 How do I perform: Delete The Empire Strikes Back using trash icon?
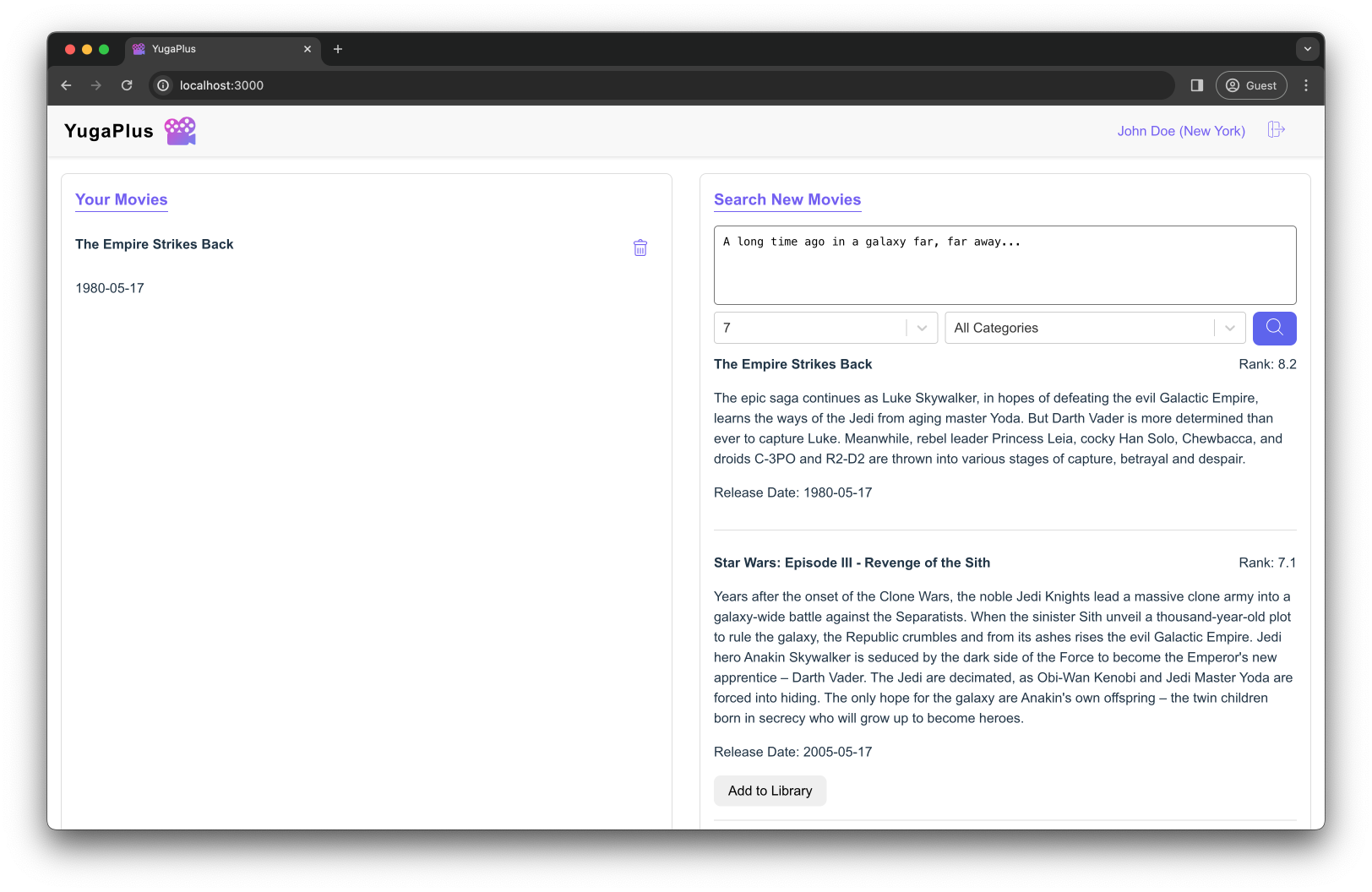click(x=640, y=247)
